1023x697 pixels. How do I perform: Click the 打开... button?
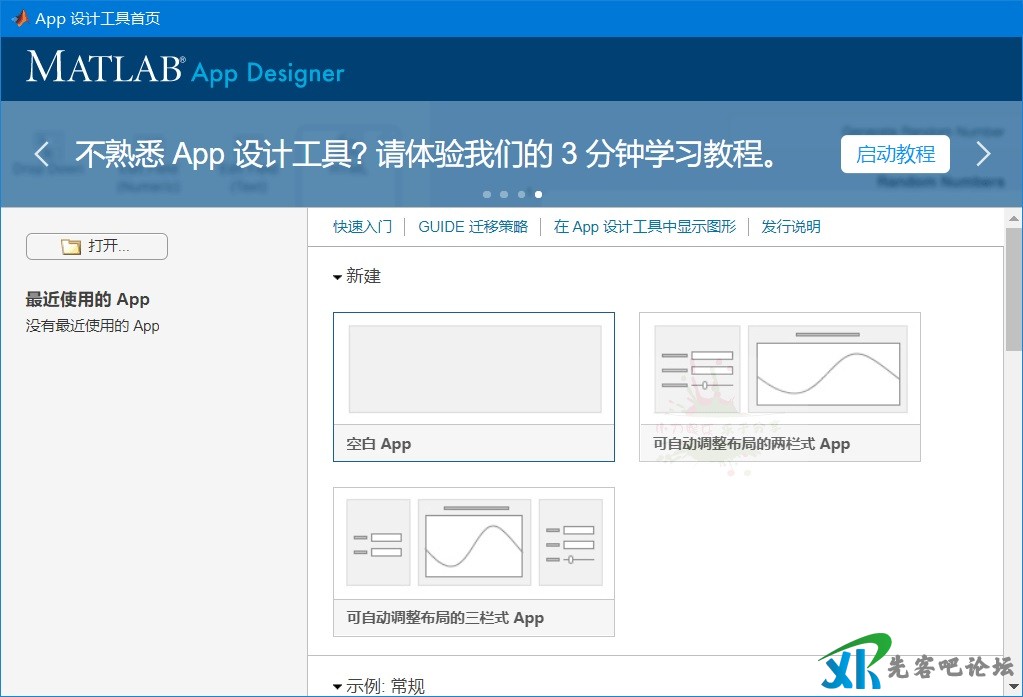tap(97, 247)
